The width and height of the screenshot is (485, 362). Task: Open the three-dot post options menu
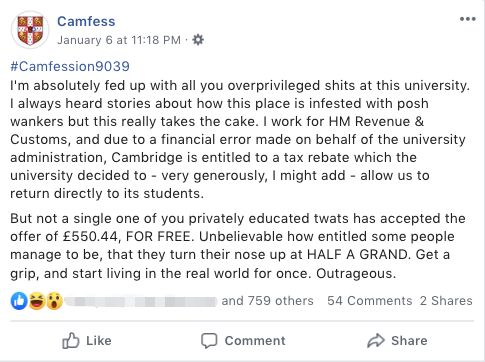pos(468,19)
